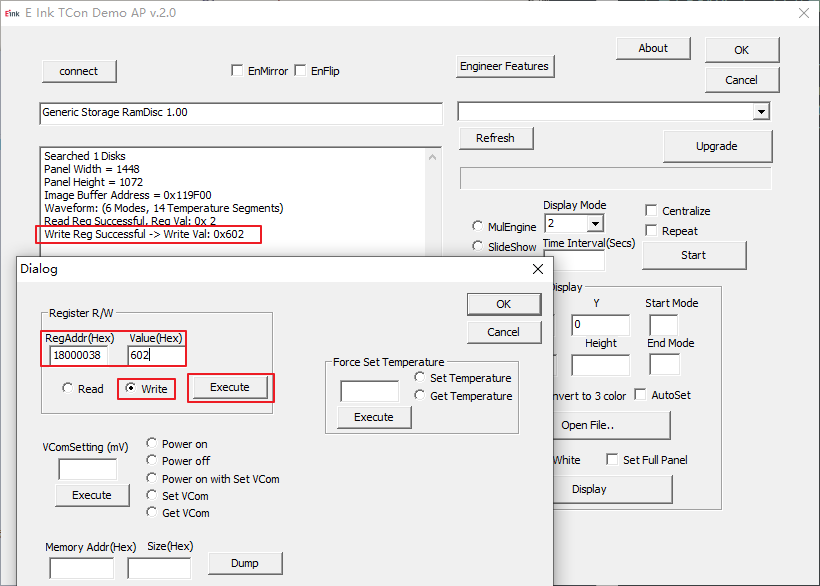Open the Display Mode dropdown
820x586 pixels.
(x=595, y=224)
